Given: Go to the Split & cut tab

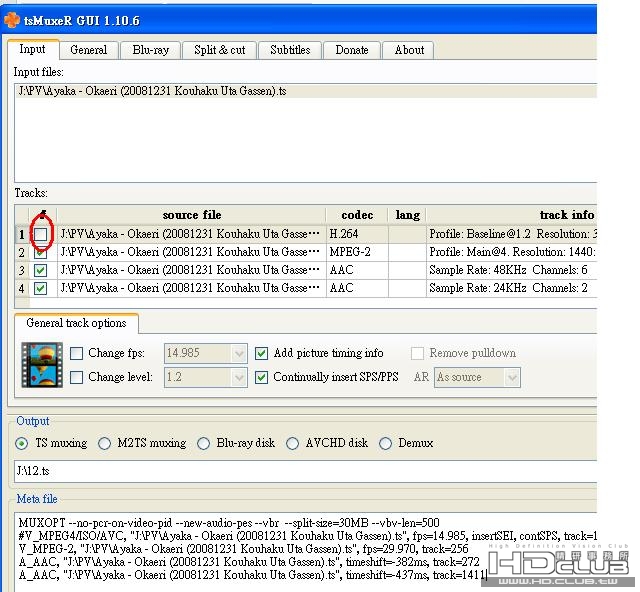Looking at the screenshot, I should point(220,50).
